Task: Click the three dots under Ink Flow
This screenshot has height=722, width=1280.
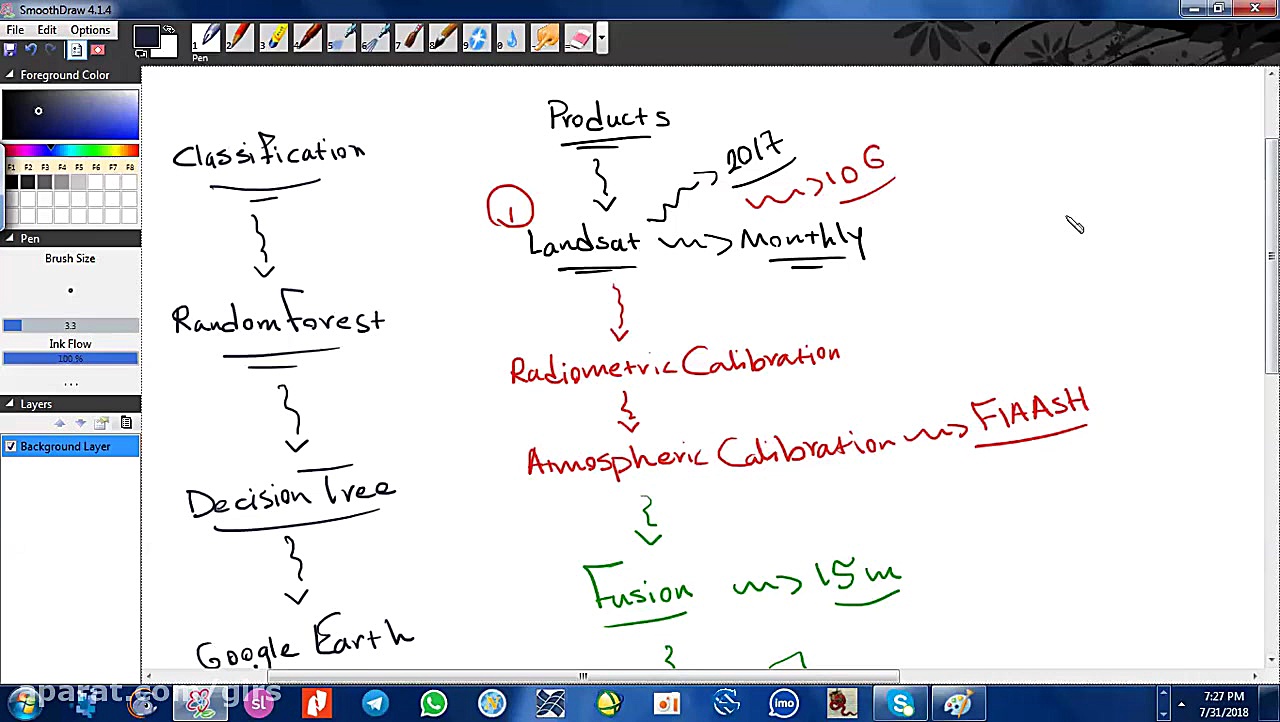Action: pyautogui.click(x=70, y=384)
